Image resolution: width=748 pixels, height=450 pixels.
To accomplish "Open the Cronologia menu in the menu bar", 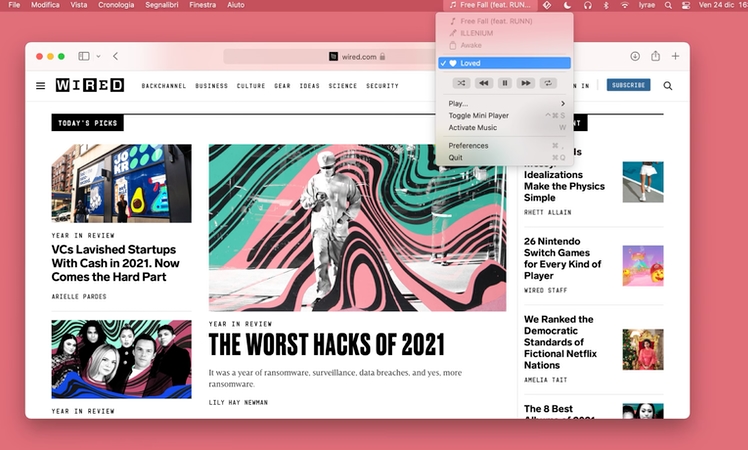I will [116, 5].
